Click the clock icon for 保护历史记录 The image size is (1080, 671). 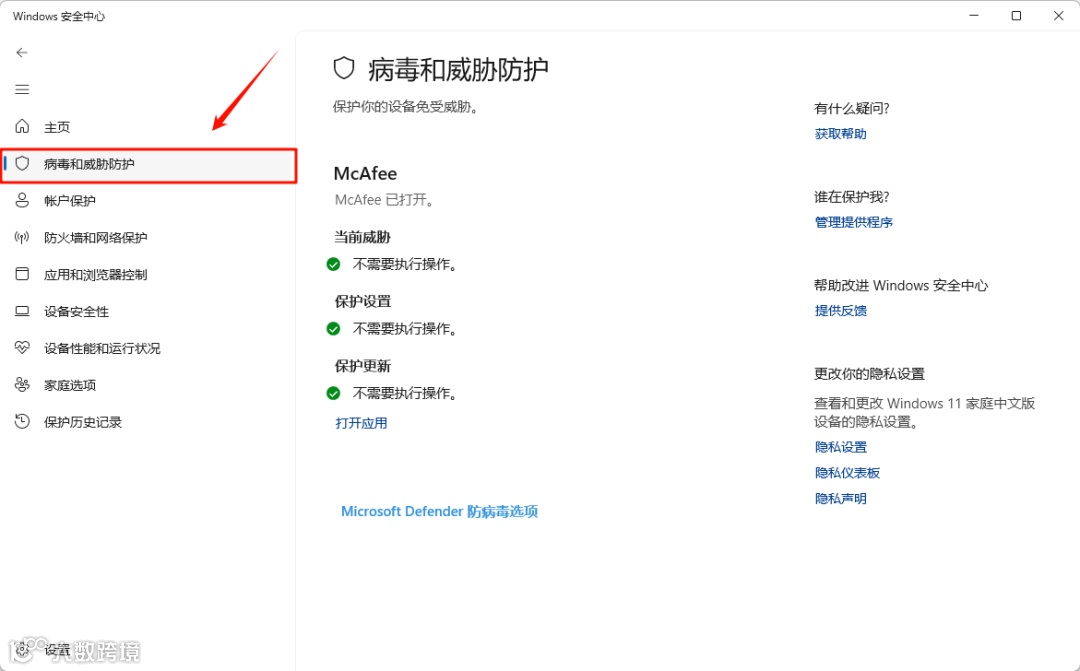pyautogui.click(x=22, y=422)
